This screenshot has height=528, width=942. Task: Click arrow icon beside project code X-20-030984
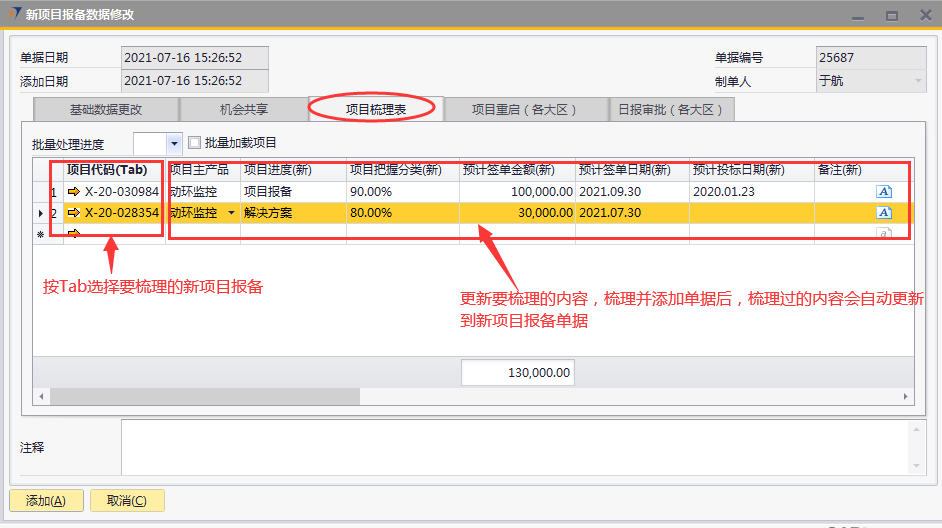(x=73, y=191)
